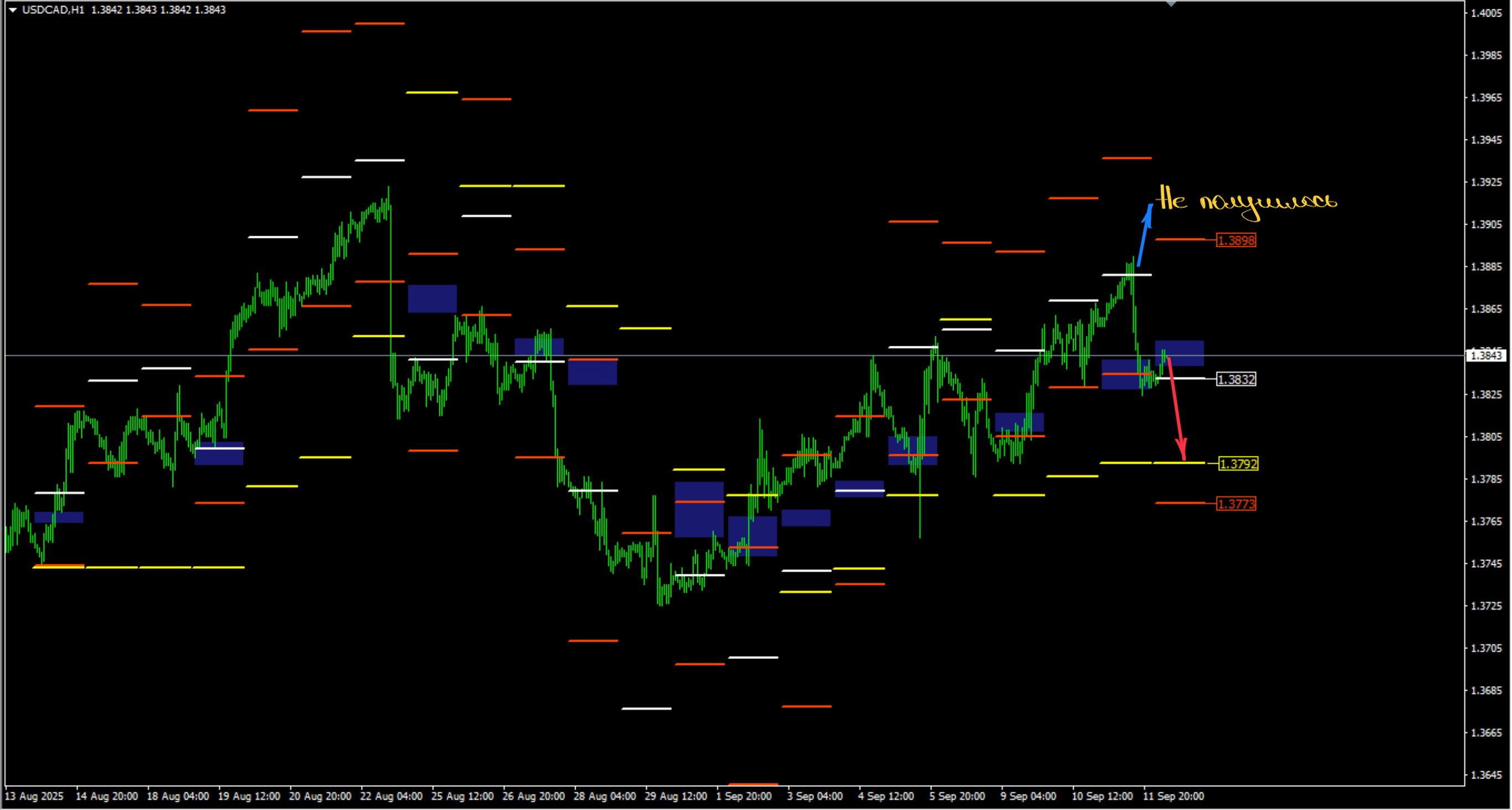1512x810 pixels.
Task: Click the white 1.3832 level label
Action: 1236,379
